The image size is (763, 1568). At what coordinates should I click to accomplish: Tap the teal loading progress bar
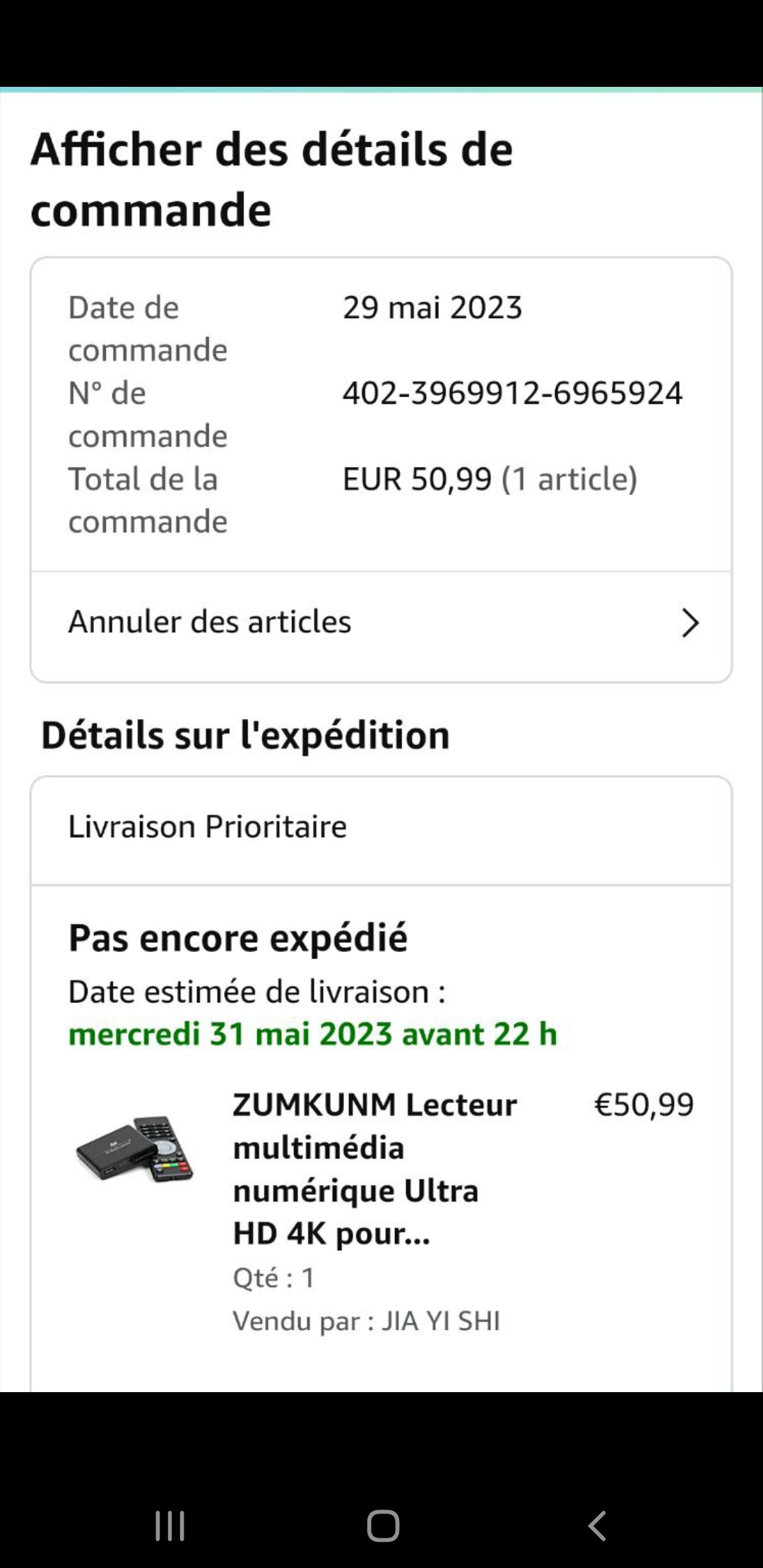tap(381, 90)
